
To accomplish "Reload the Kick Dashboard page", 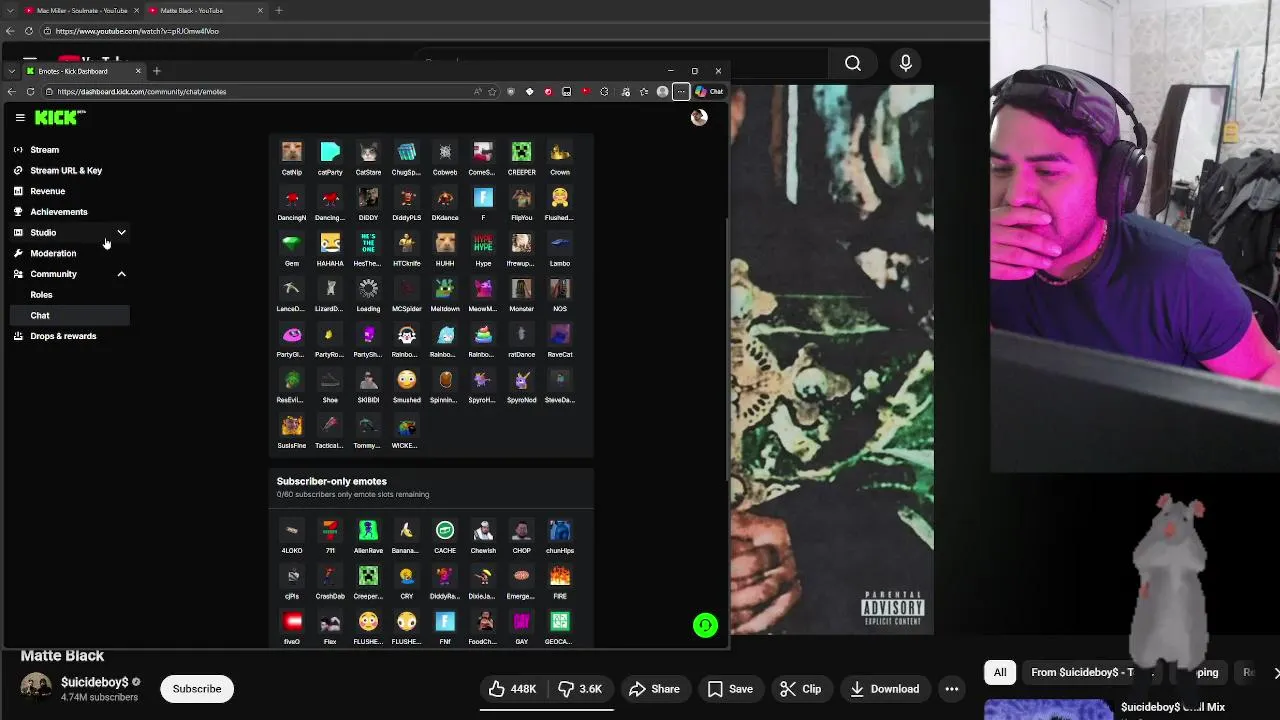I will [30, 91].
